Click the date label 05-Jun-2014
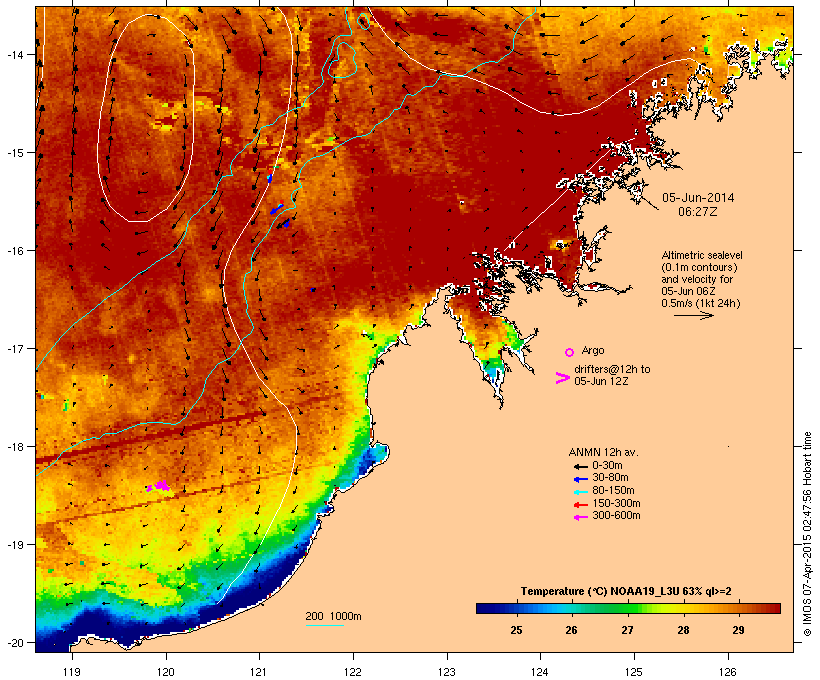Screen dimensions: 820x680 click(x=698, y=198)
